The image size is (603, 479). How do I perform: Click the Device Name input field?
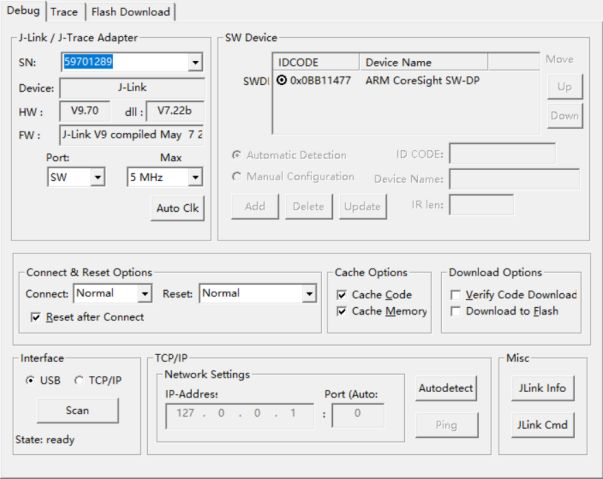click(514, 179)
